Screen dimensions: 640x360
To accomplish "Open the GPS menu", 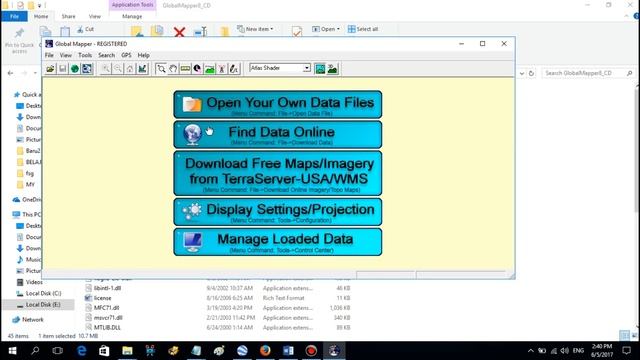I will [126, 55].
